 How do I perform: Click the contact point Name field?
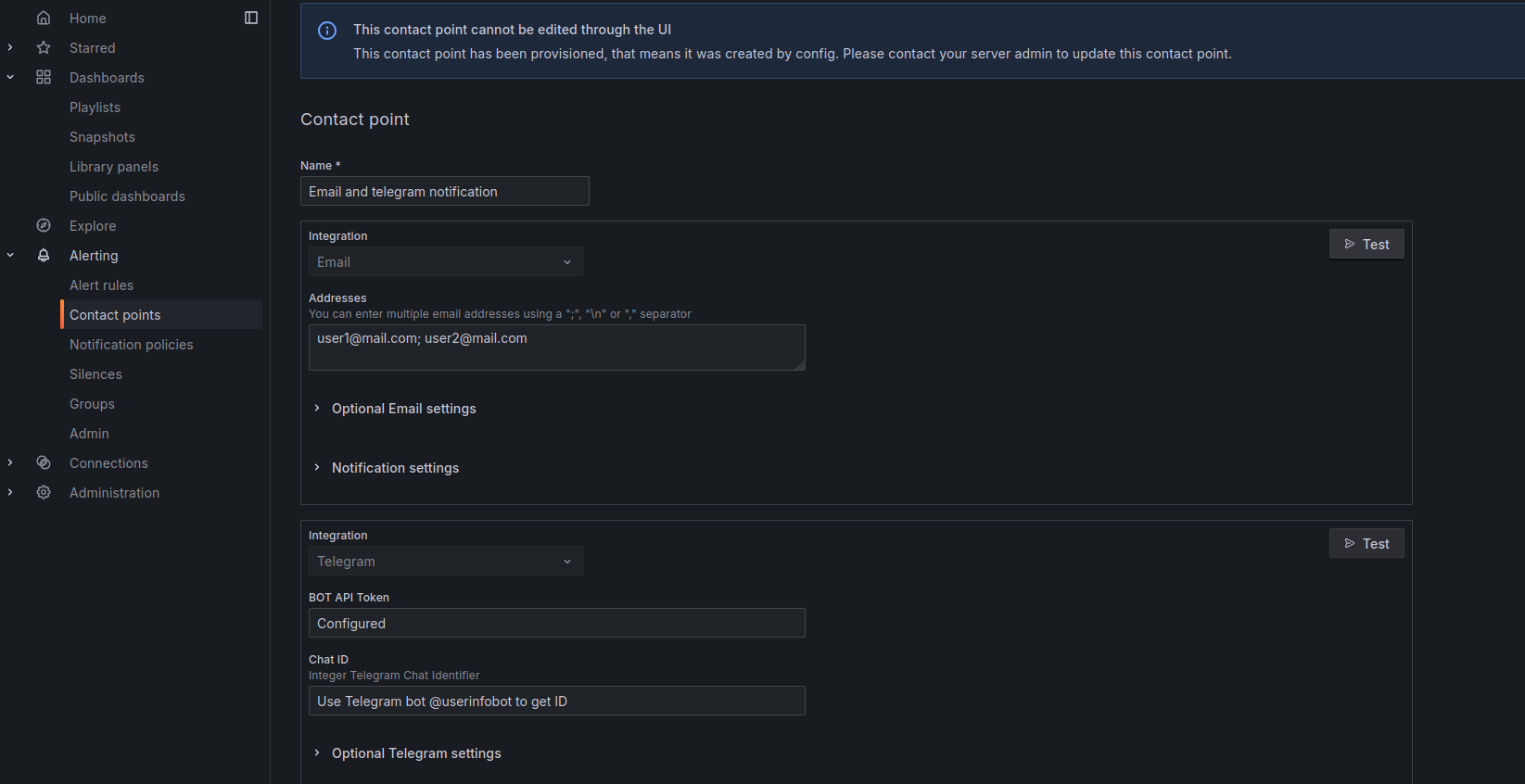(445, 191)
